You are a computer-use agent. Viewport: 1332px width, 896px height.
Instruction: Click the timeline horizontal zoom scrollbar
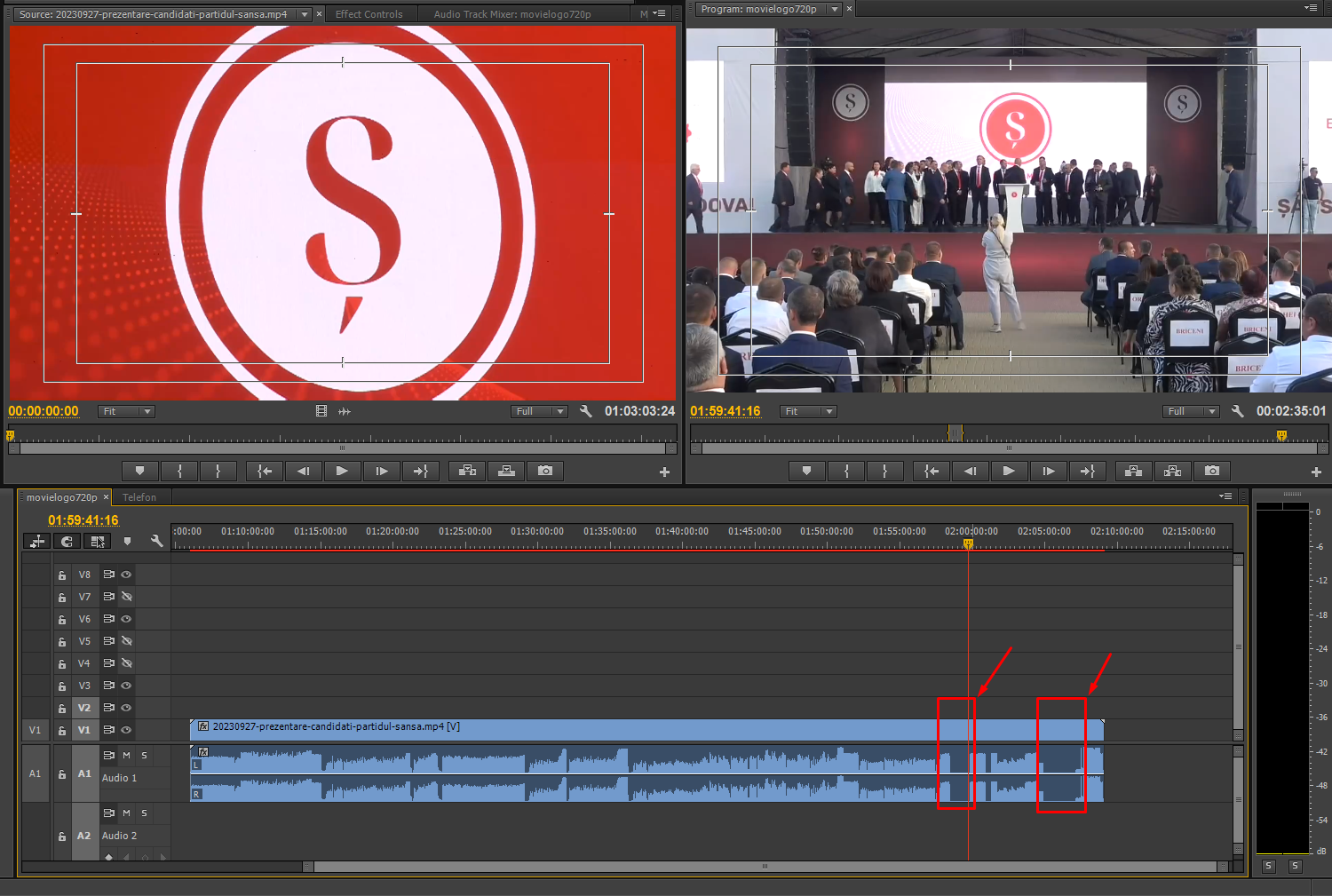tap(765, 867)
